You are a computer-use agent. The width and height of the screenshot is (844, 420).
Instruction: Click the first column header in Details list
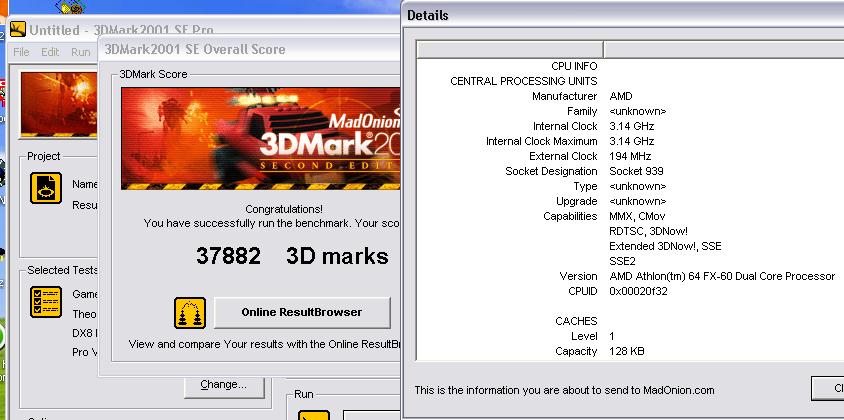(x=510, y=50)
